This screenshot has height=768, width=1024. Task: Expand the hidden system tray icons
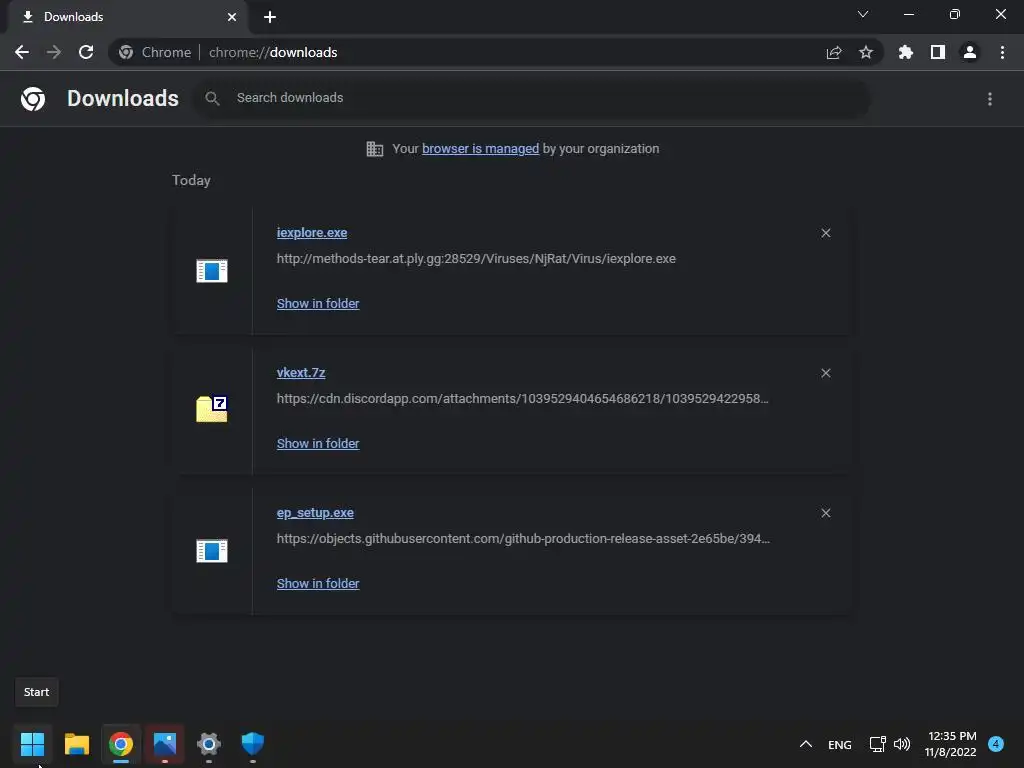pos(806,744)
